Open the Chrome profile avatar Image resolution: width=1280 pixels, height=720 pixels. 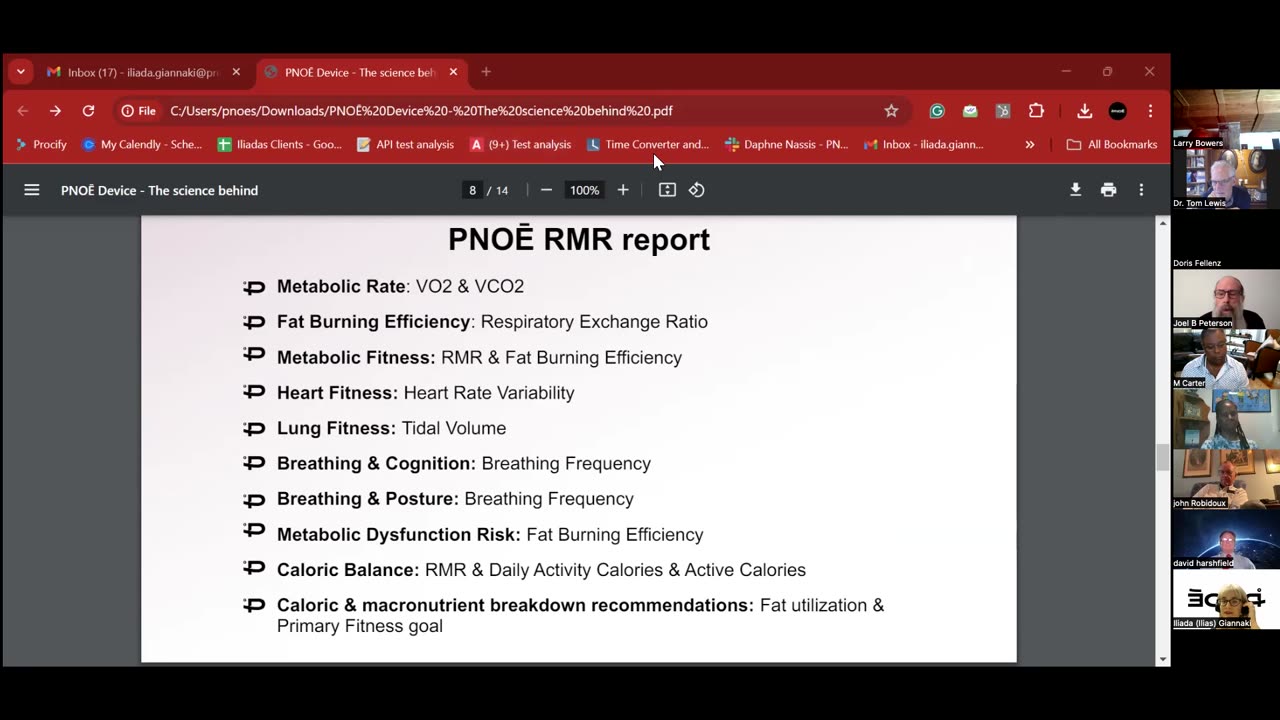[x=1118, y=111]
